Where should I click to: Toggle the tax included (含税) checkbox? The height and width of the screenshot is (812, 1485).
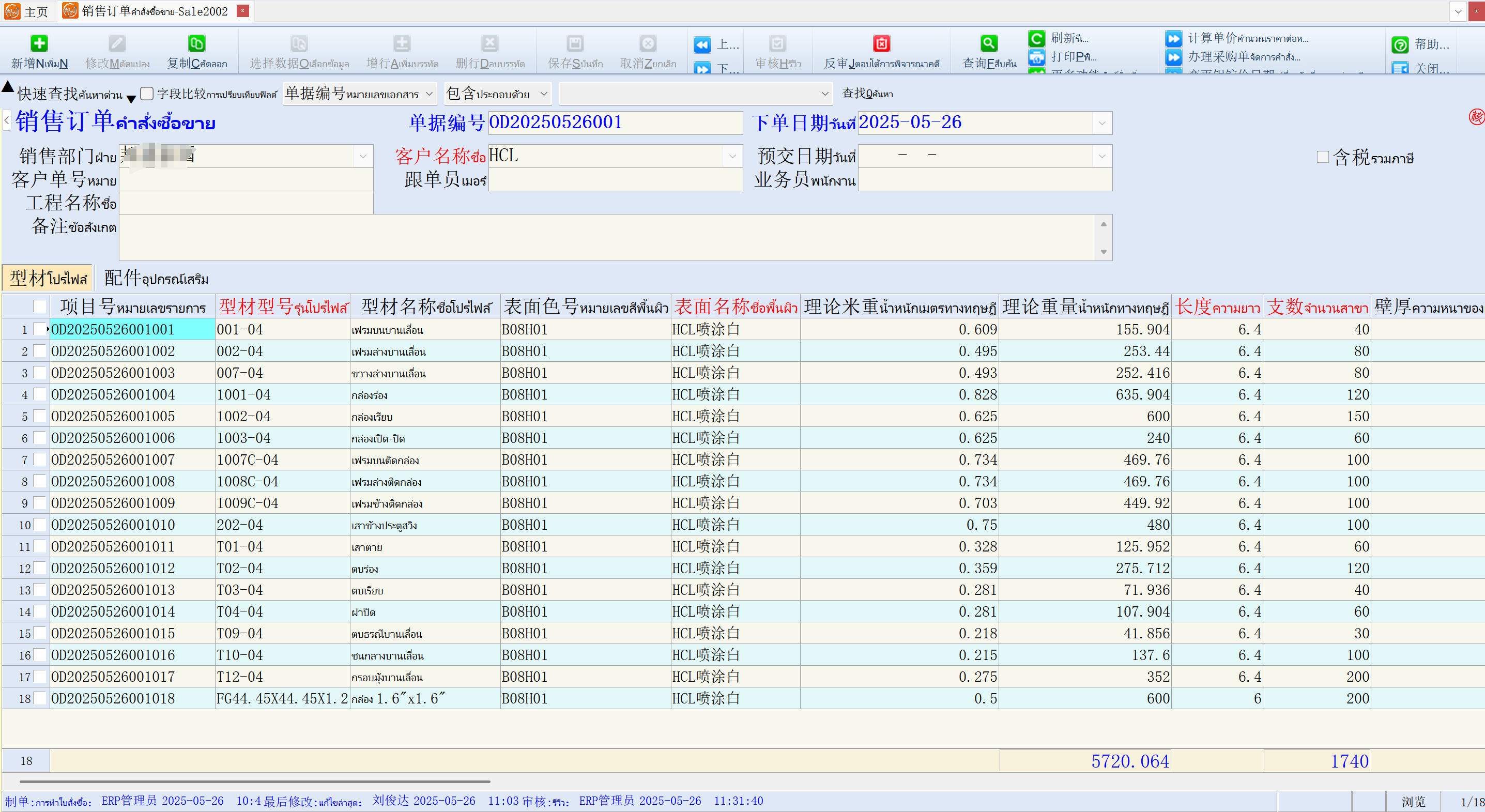pyautogui.click(x=1323, y=157)
